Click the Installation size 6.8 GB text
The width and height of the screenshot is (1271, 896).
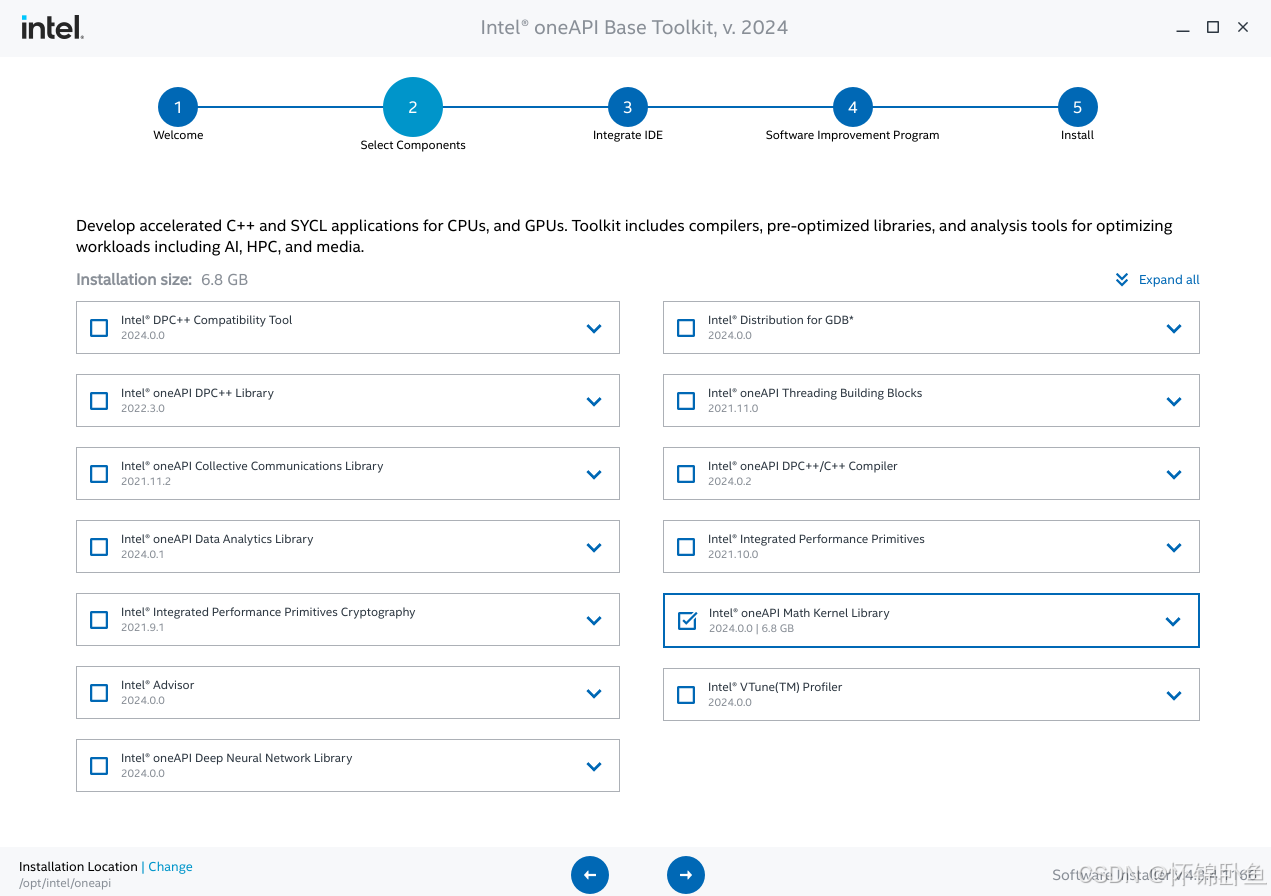point(162,280)
